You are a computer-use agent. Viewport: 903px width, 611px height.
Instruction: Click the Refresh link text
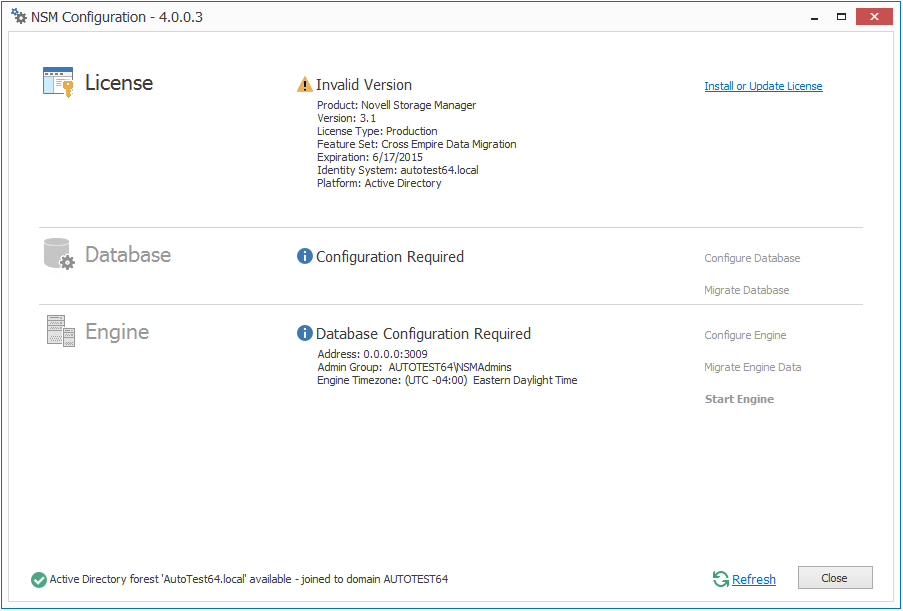point(753,580)
